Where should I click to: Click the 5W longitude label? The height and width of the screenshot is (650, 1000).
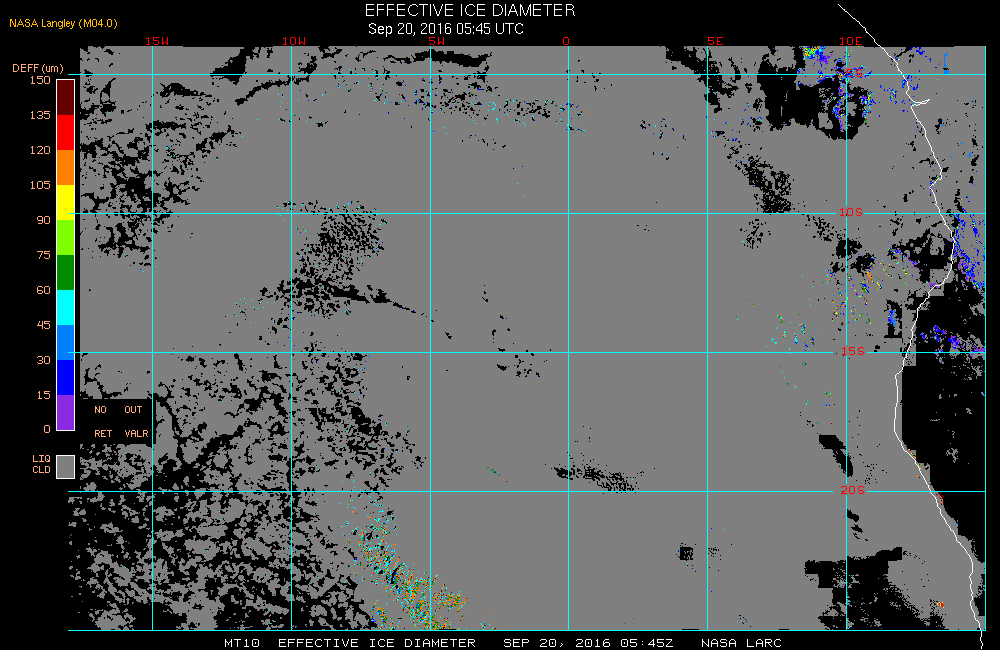[x=437, y=41]
